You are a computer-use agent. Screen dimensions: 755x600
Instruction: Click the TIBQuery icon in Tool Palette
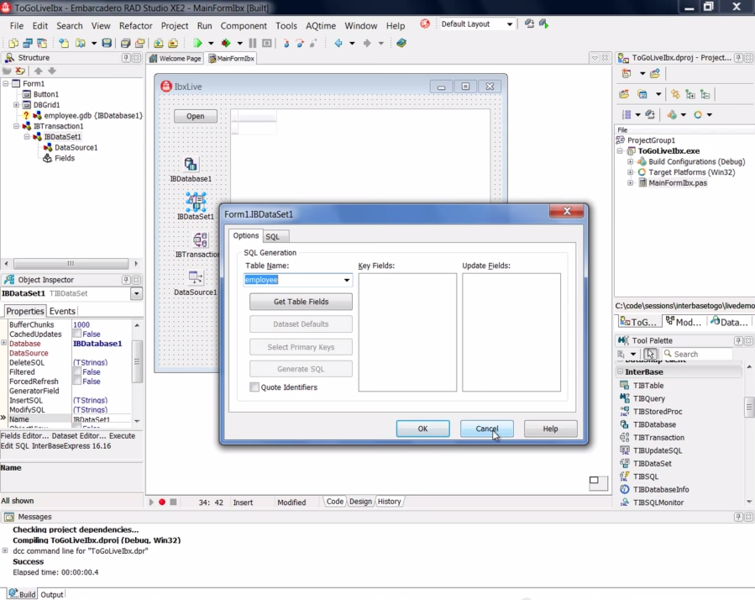point(625,398)
